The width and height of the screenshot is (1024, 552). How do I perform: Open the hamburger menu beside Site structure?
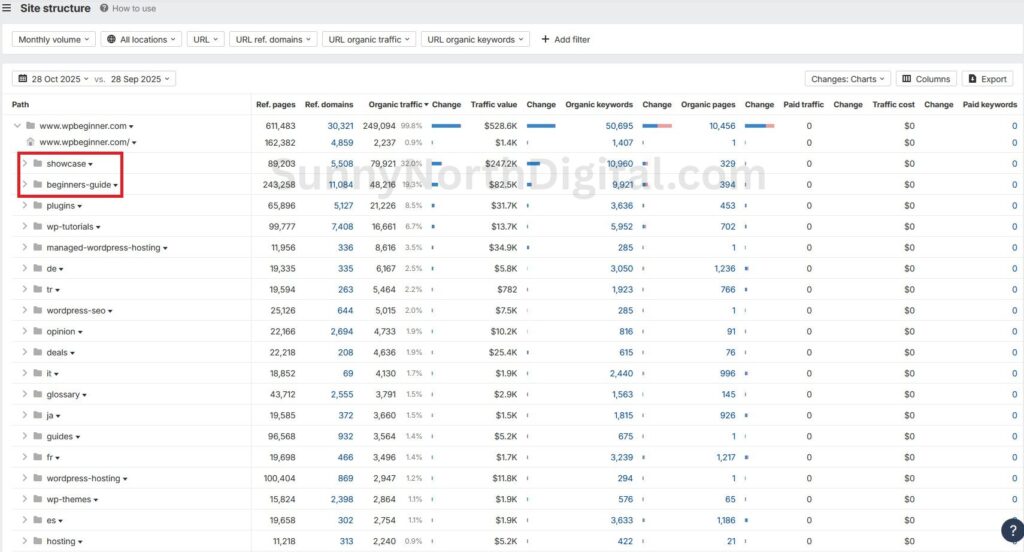(6, 8)
